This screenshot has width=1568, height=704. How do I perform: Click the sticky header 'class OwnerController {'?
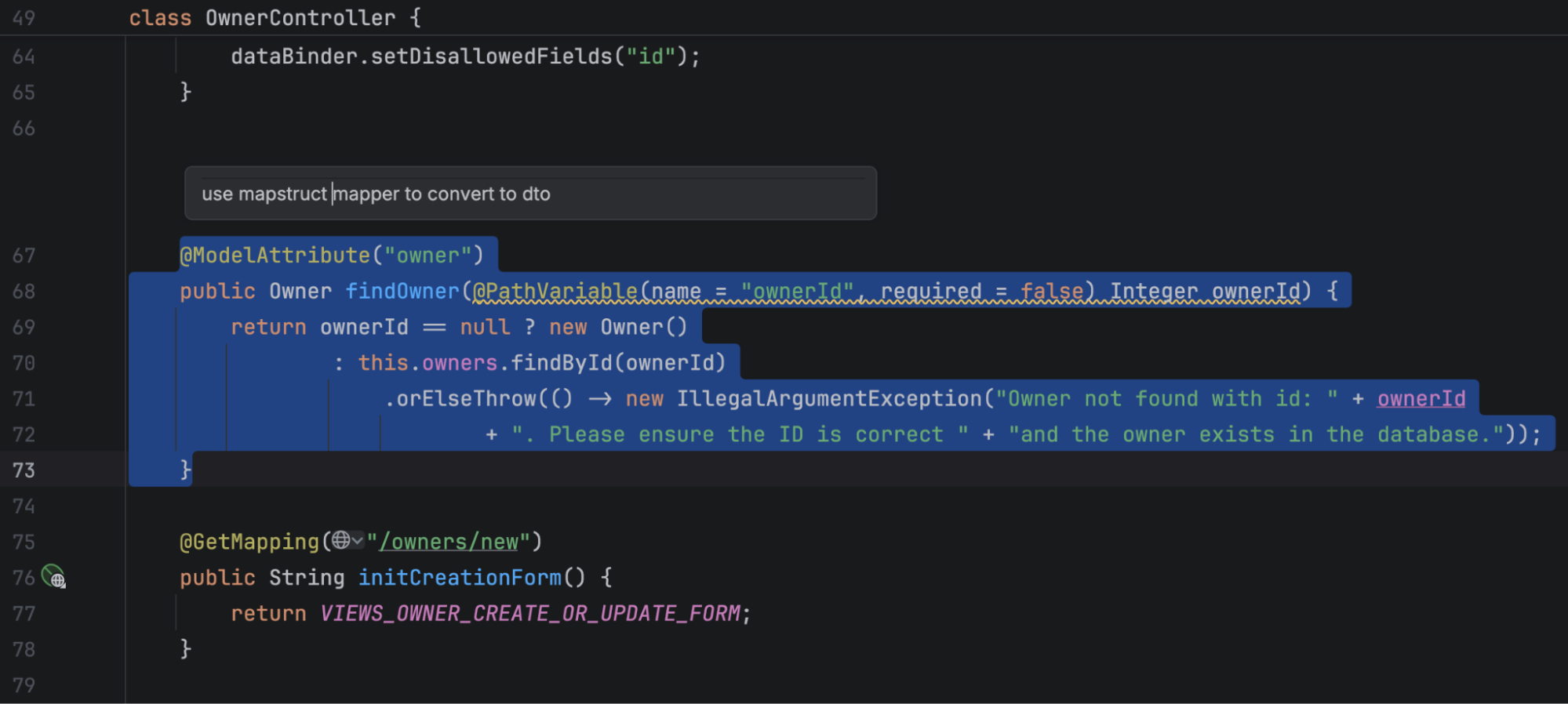click(x=275, y=17)
